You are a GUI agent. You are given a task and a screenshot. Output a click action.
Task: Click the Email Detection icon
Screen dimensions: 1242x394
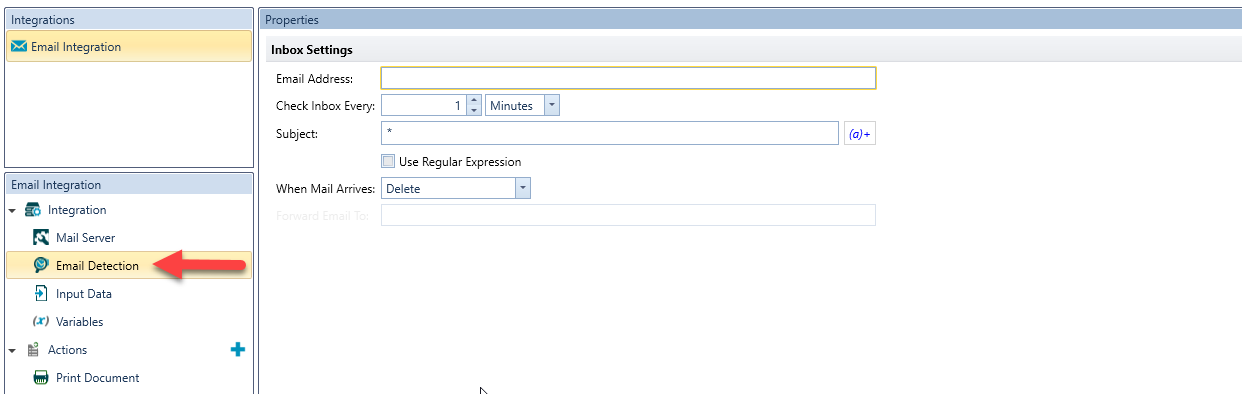coord(41,266)
